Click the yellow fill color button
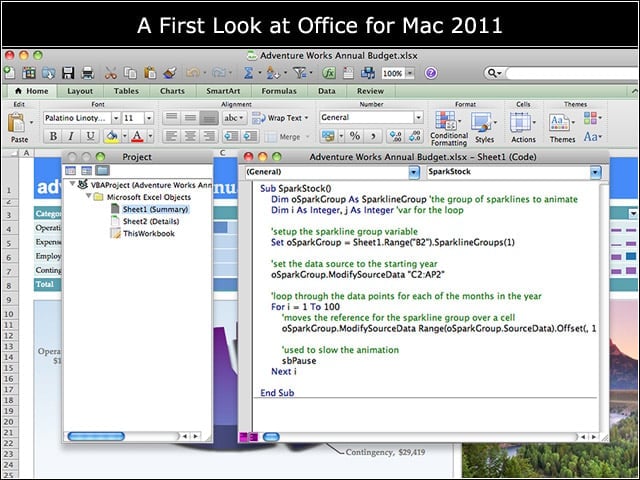This screenshot has height=480, width=640. point(111,136)
